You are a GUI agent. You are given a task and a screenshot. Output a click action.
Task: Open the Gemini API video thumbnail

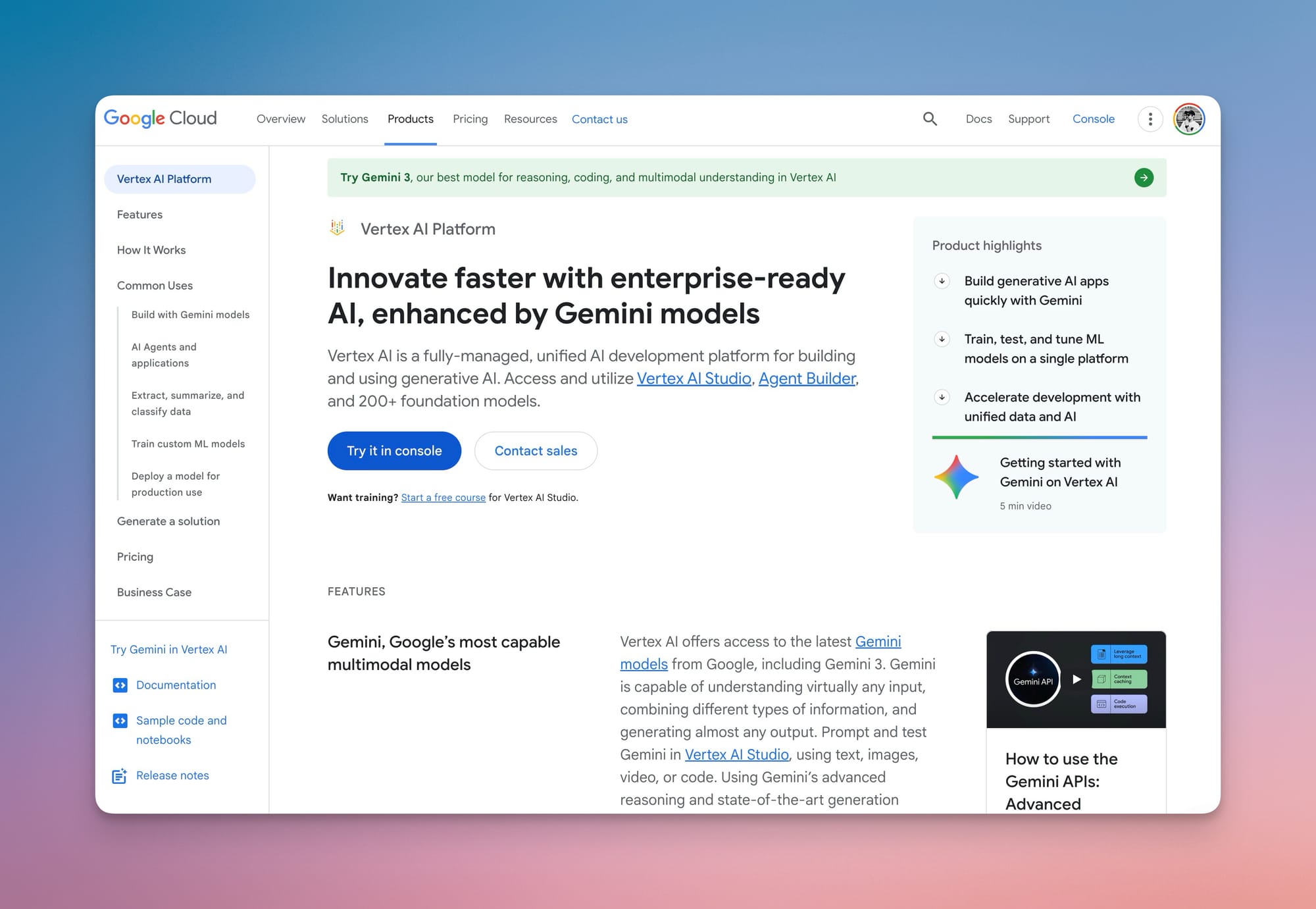pyautogui.click(x=1075, y=679)
